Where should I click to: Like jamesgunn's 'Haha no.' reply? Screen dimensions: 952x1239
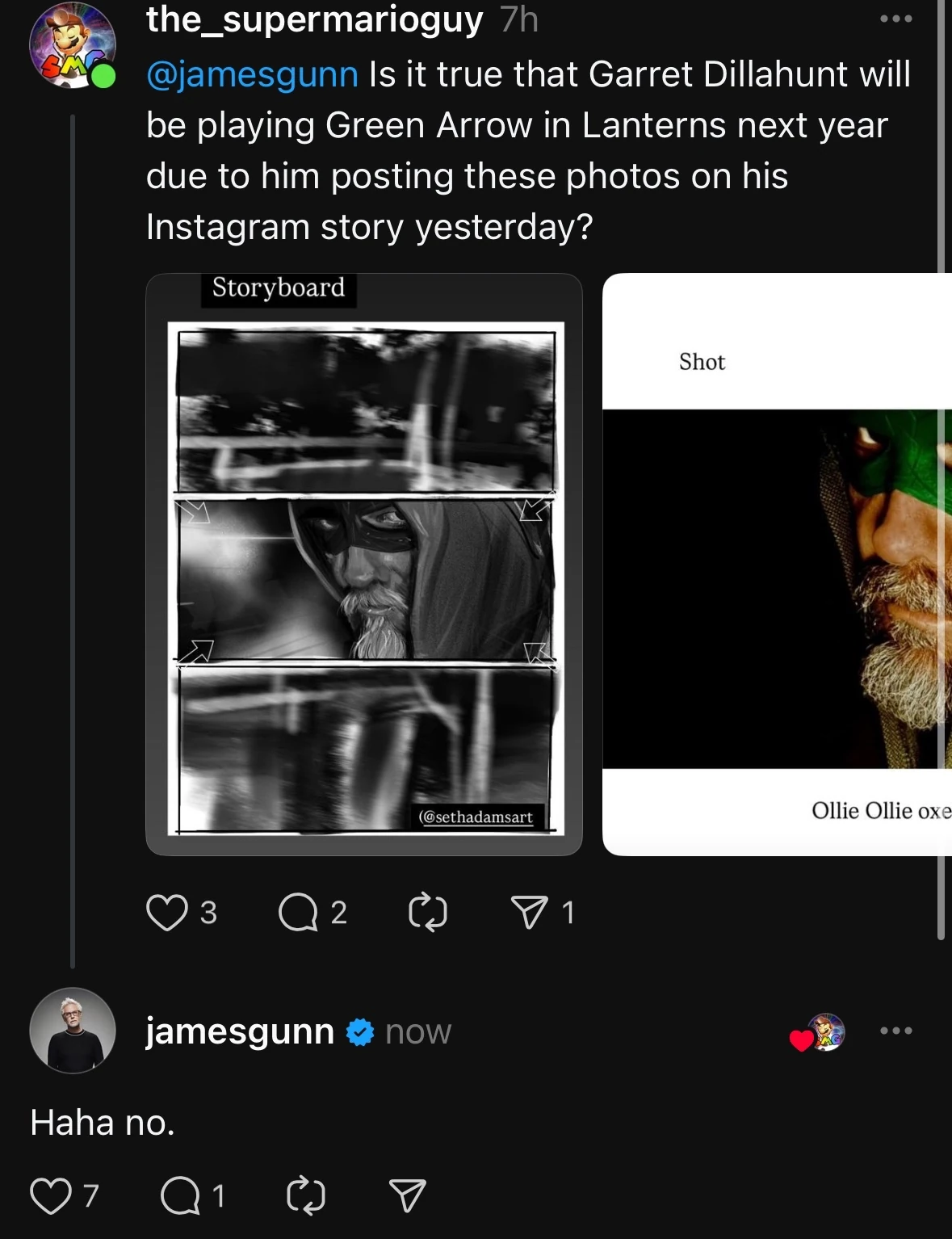point(50,1195)
